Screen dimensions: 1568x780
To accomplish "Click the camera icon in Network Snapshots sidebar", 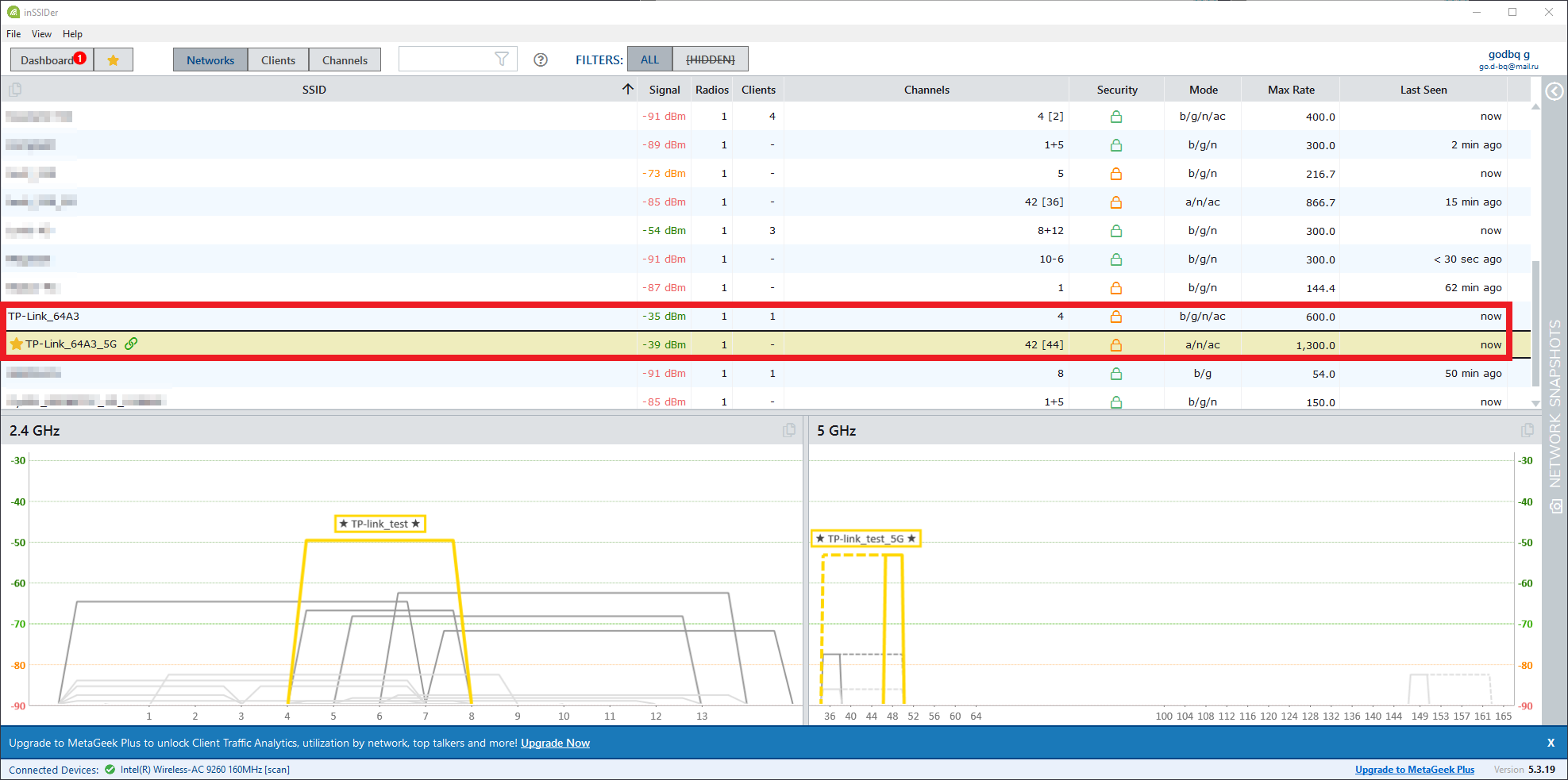I will [1555, 506].
